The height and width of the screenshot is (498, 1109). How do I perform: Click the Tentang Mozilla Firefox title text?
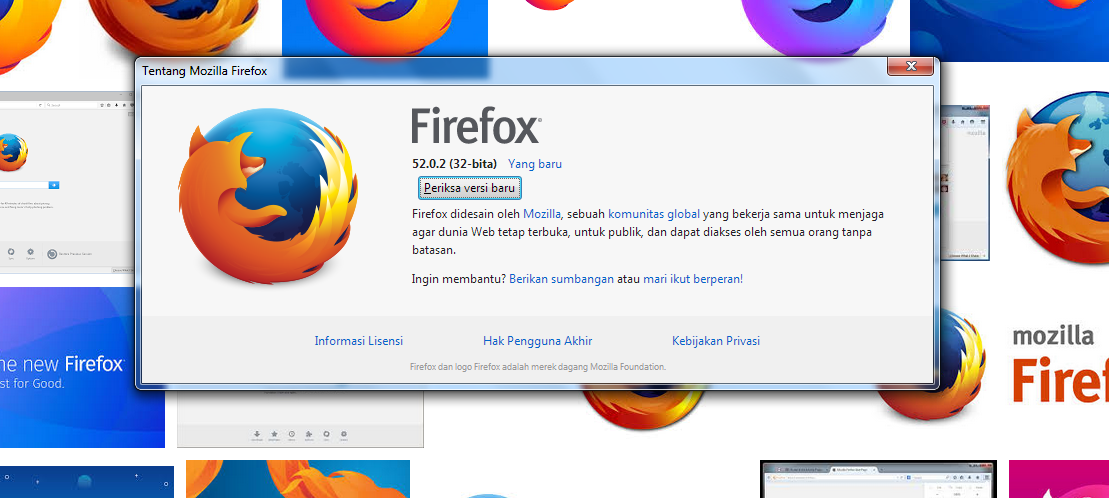(x=204, y=71)
